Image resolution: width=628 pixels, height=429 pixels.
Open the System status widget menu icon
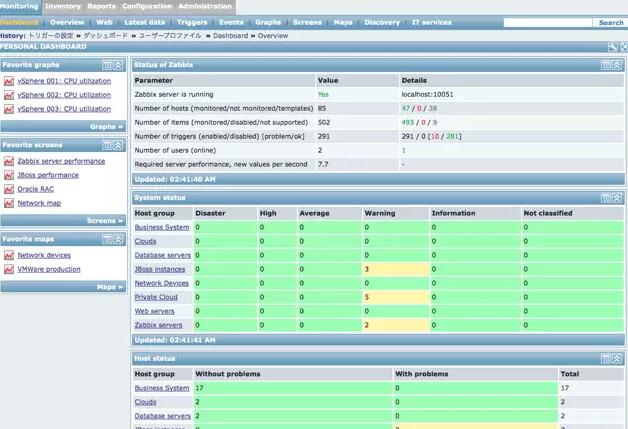point(606,197)
